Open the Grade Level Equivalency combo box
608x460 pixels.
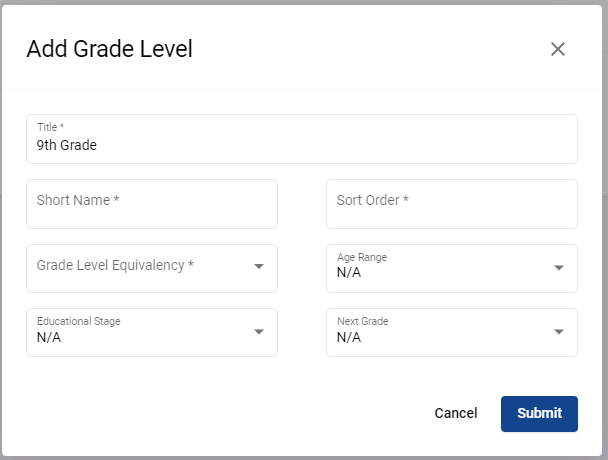point(152,268)
